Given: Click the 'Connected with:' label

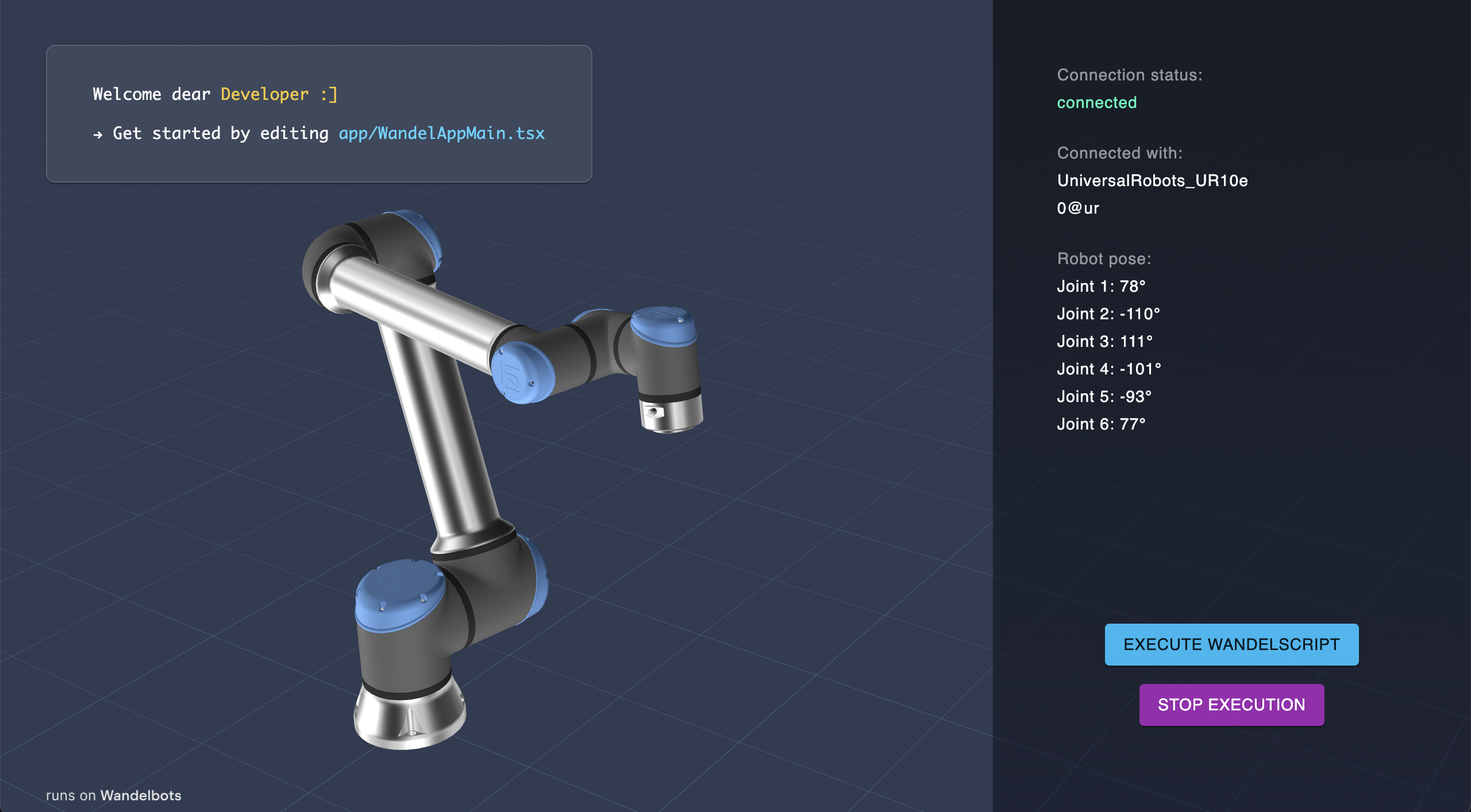Looking at the screenshot, I should (x=1119, y=153).
